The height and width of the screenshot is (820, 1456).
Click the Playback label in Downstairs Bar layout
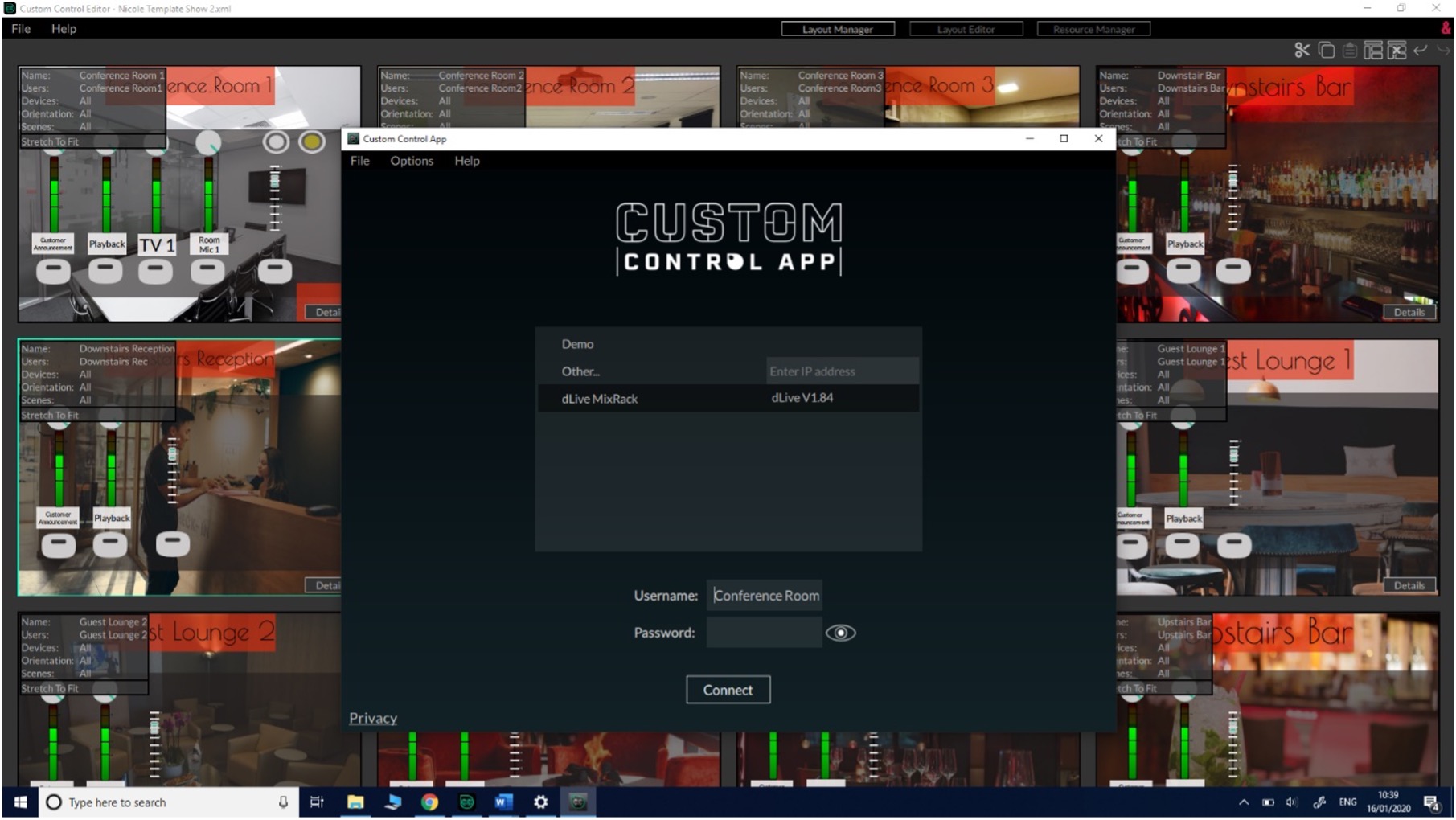pos(1185,244)
